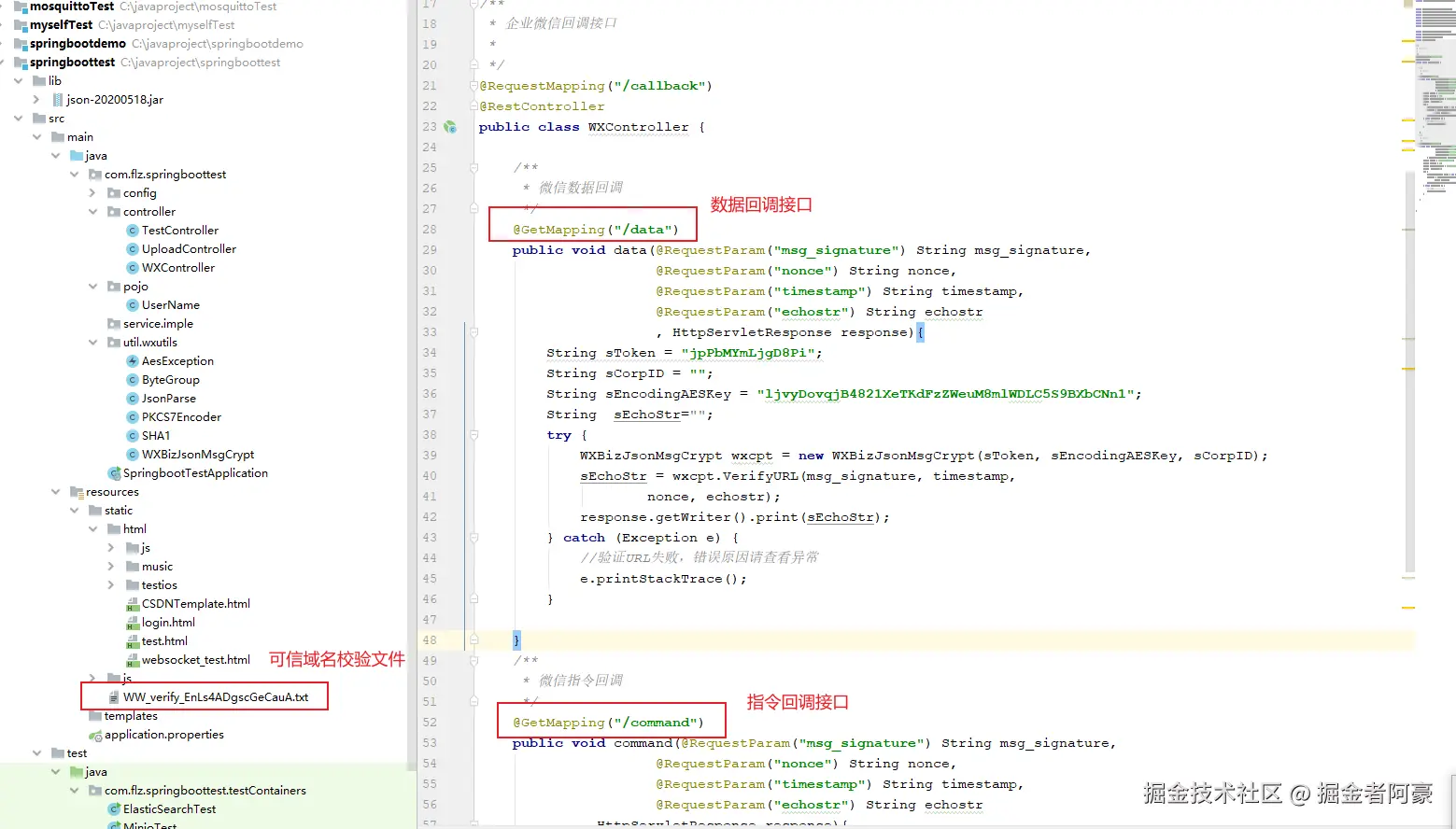This screenshot has height=829, width=1456.
Task: Collapse the static folder
Action: [74, 511]
